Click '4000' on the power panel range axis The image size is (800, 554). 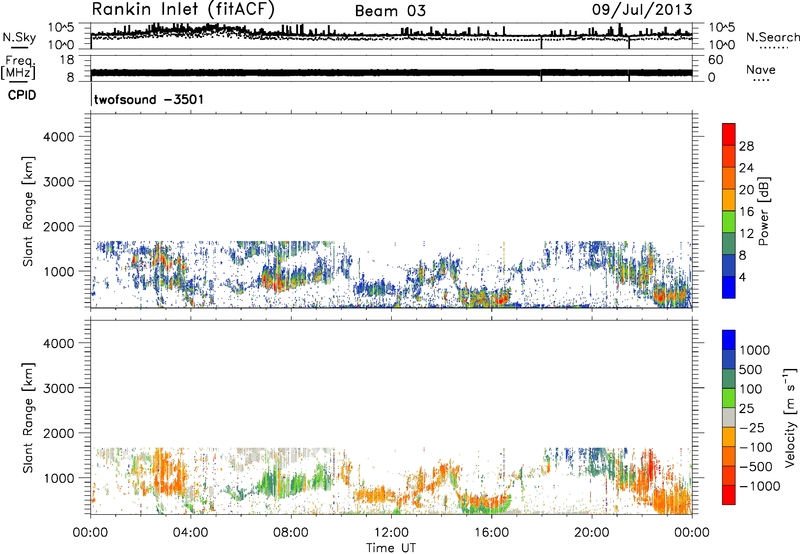click(59, 137)
